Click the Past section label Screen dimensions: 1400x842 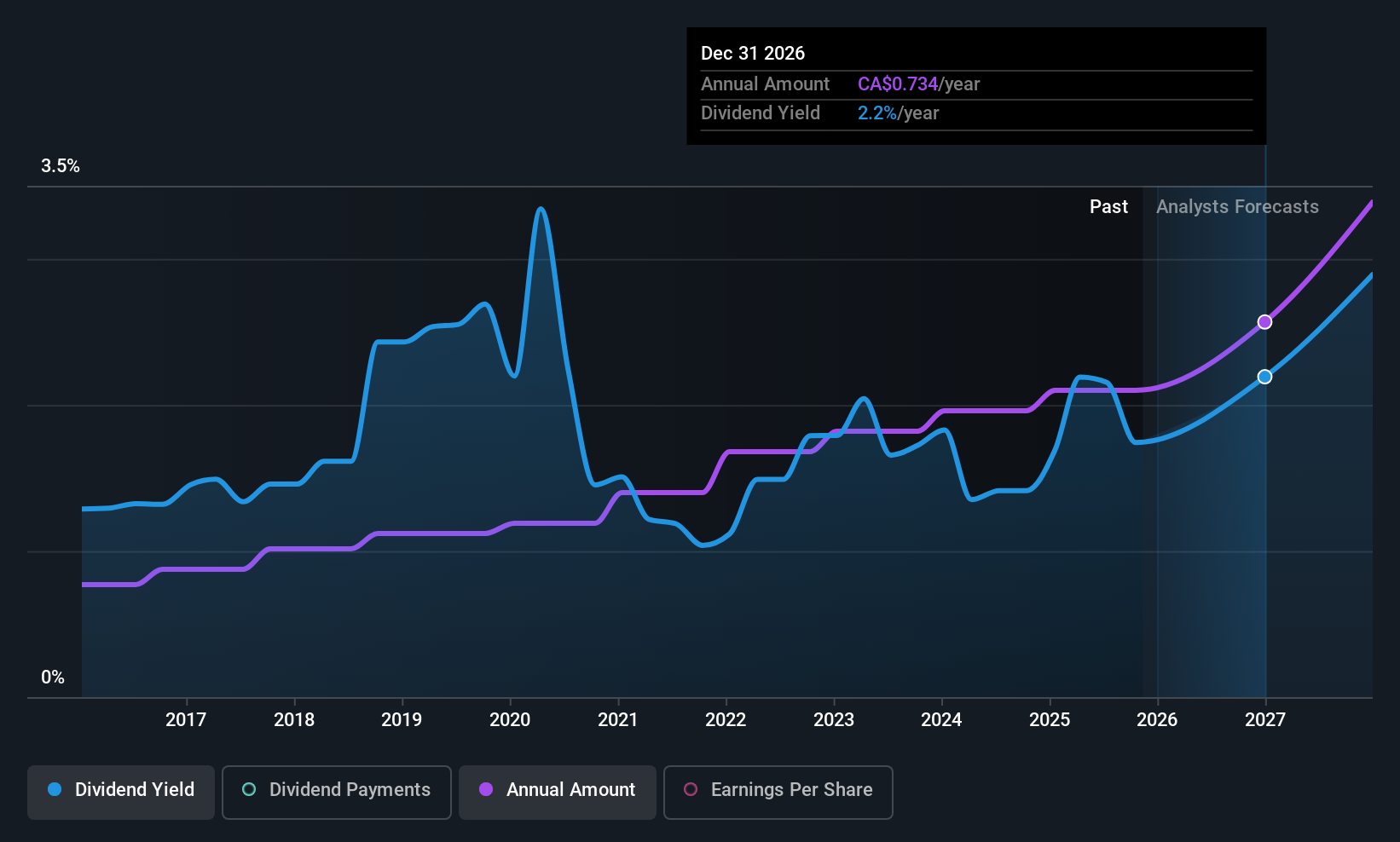1108,207
